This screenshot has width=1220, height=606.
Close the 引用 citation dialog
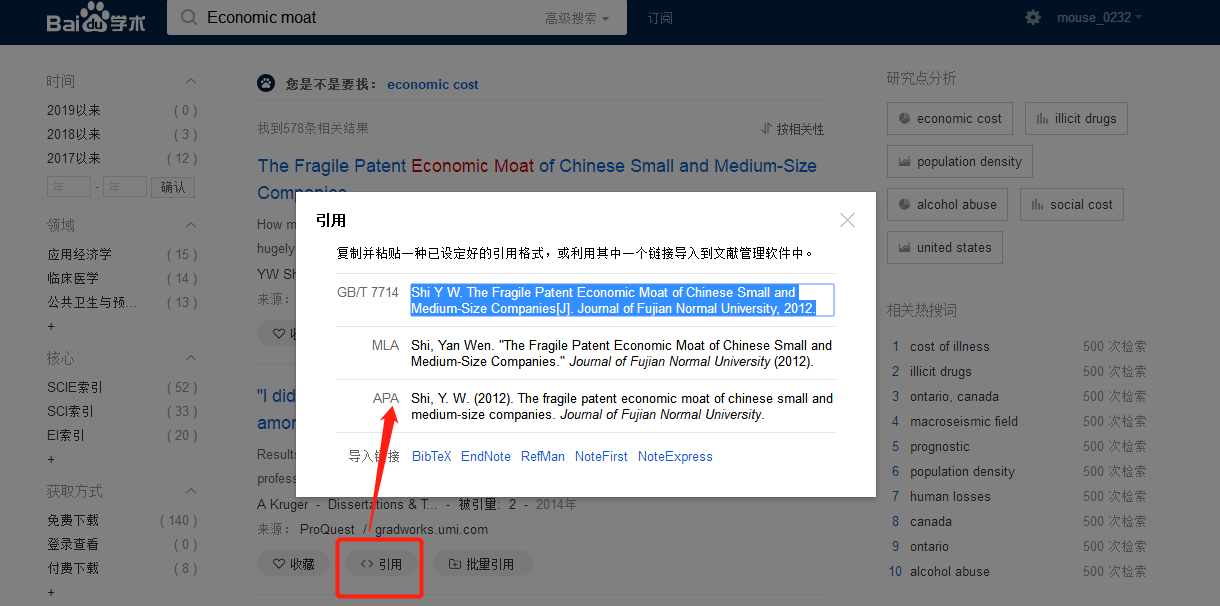pyautogui.click(x=848, y=220)
